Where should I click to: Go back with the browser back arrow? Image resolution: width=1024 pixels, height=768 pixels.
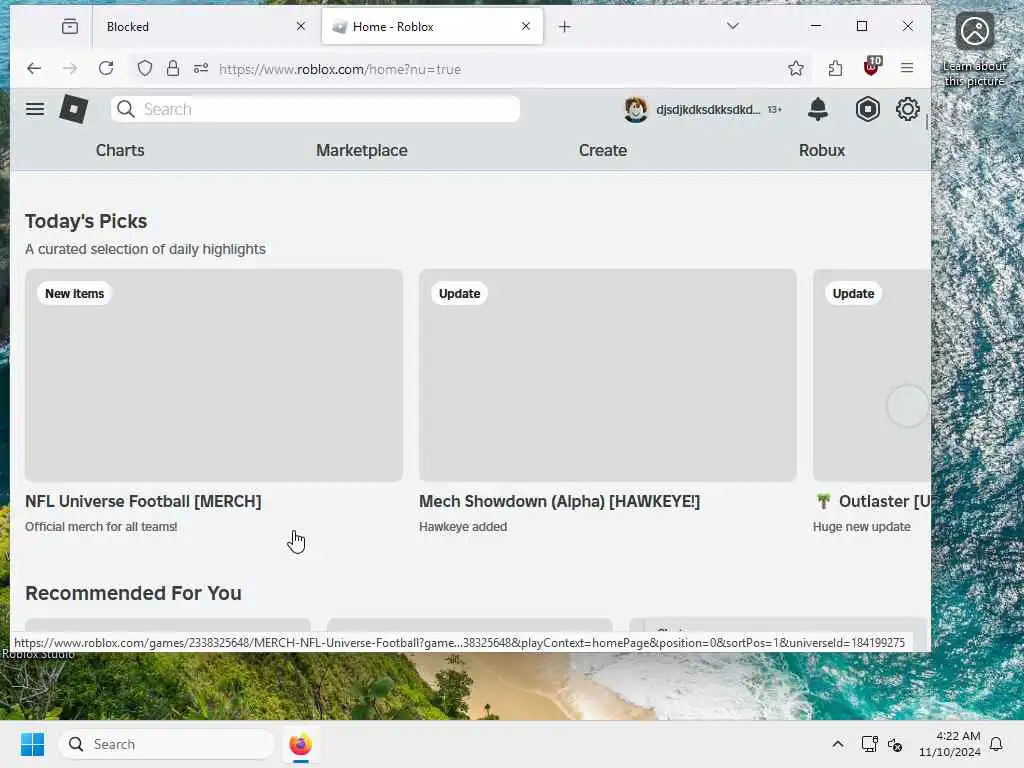34,69
